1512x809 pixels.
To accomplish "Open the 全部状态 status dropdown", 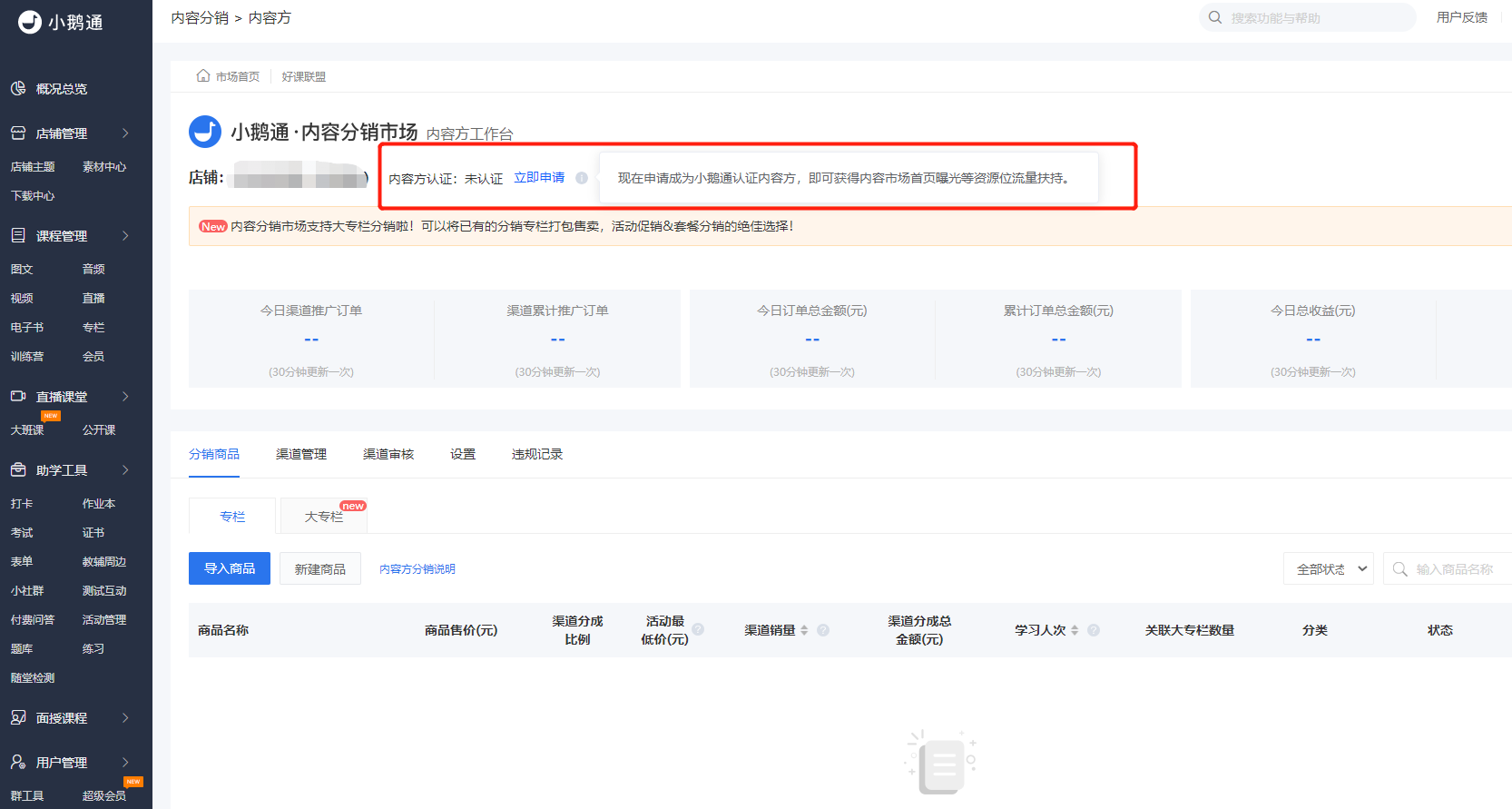I will tap(1329, 569).
